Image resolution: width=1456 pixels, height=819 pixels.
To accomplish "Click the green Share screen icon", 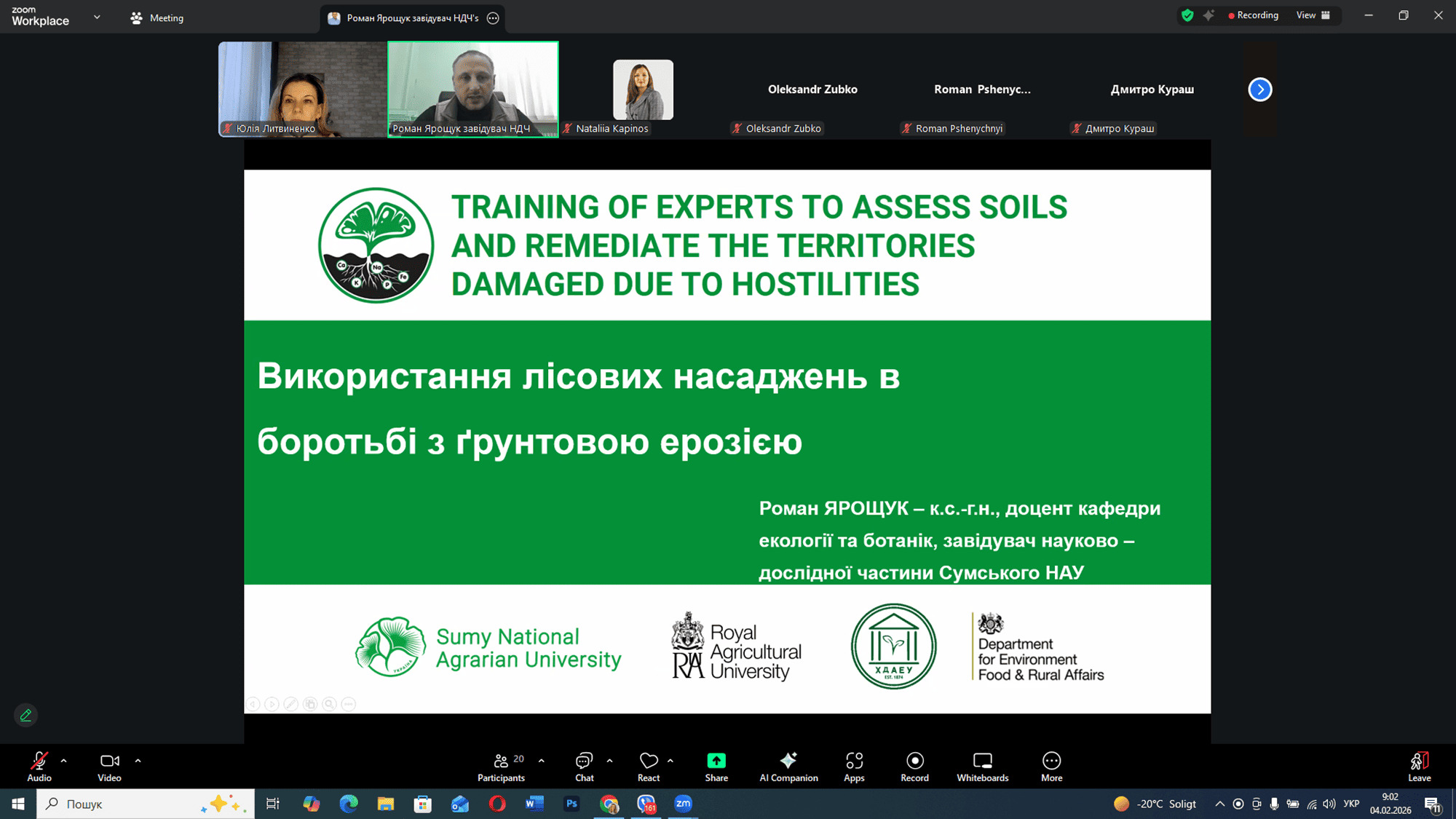I will click(716, 761).
